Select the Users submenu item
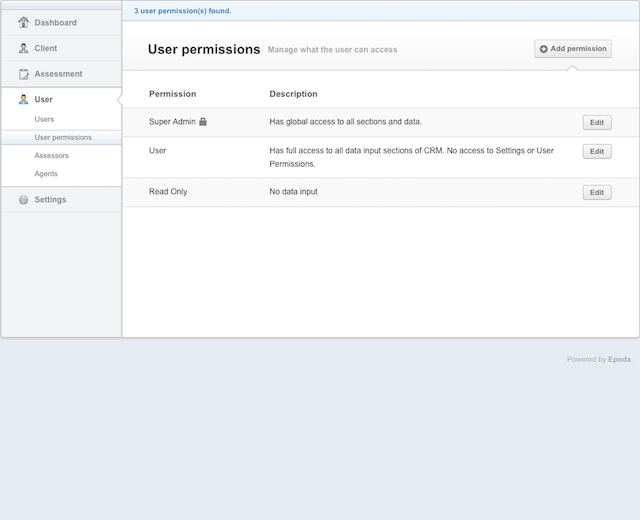640x520 pixels. pos(44,119)
